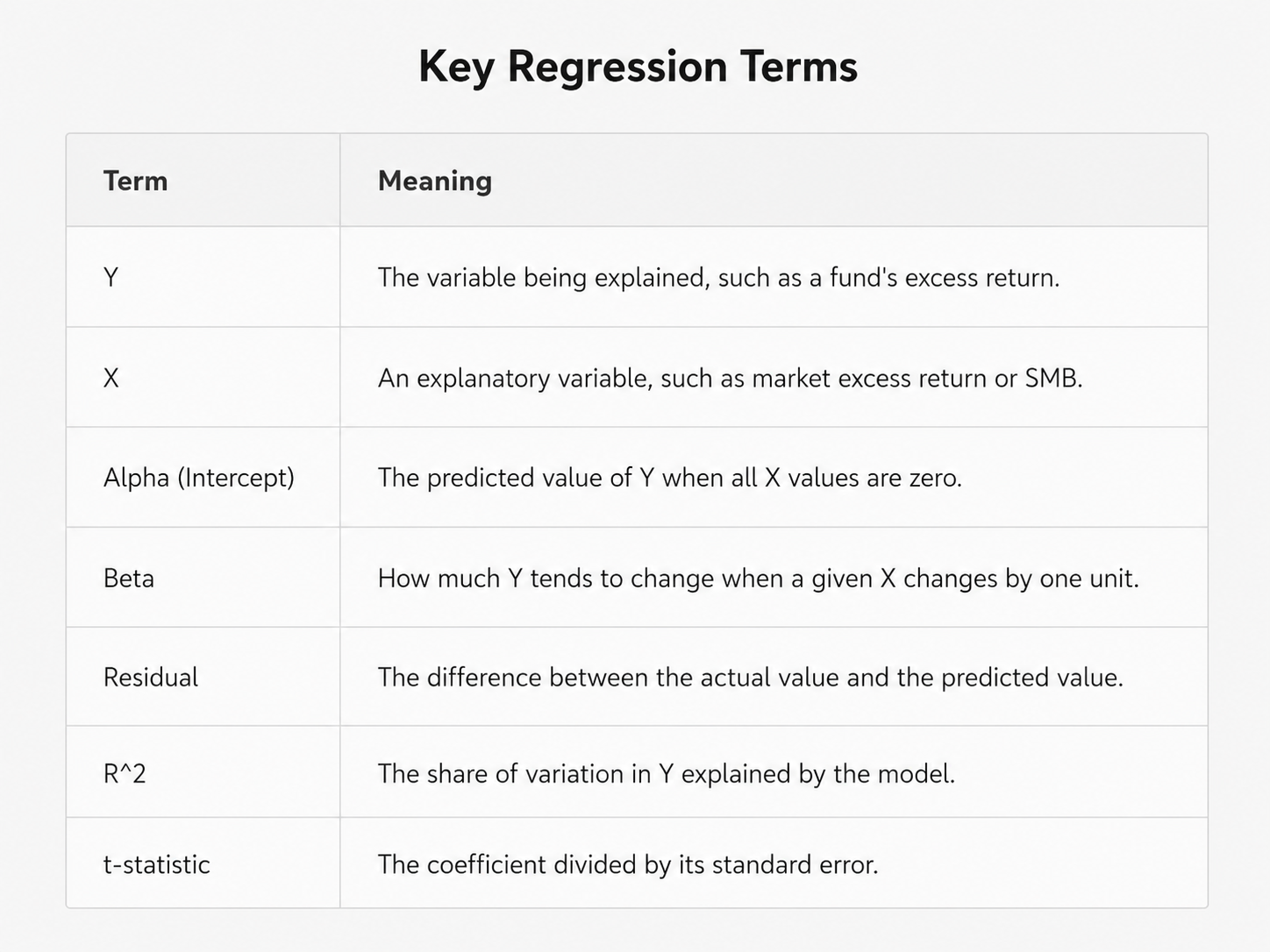
Task: Select the predicted value of Y definition
Action: pyautogui.click(x=669, y=478)
